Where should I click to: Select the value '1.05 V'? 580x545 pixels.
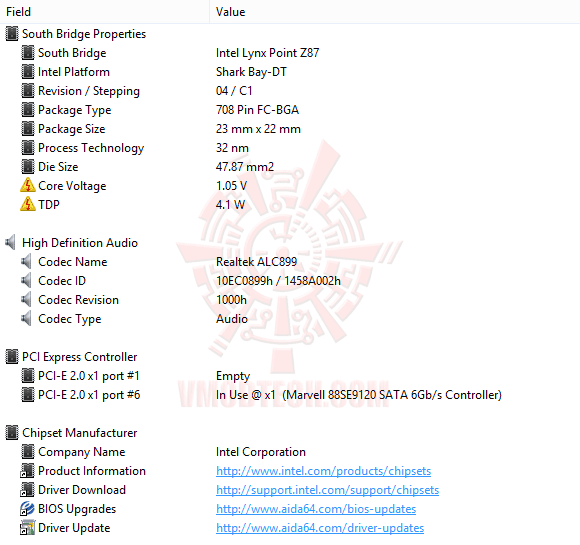coord(232,185)
